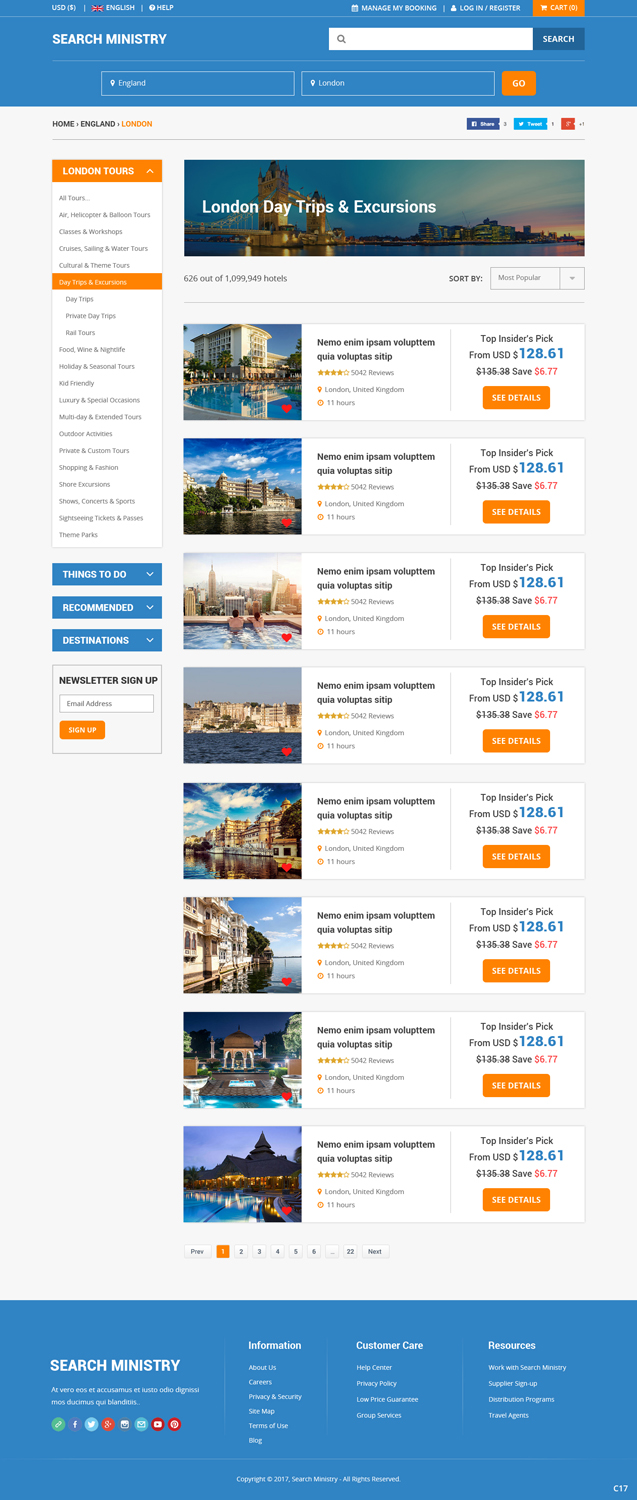The width and height of the screenshot is (637, 1500).
Task: Open the footer YouTube icon
Action: click(158, 1424)
